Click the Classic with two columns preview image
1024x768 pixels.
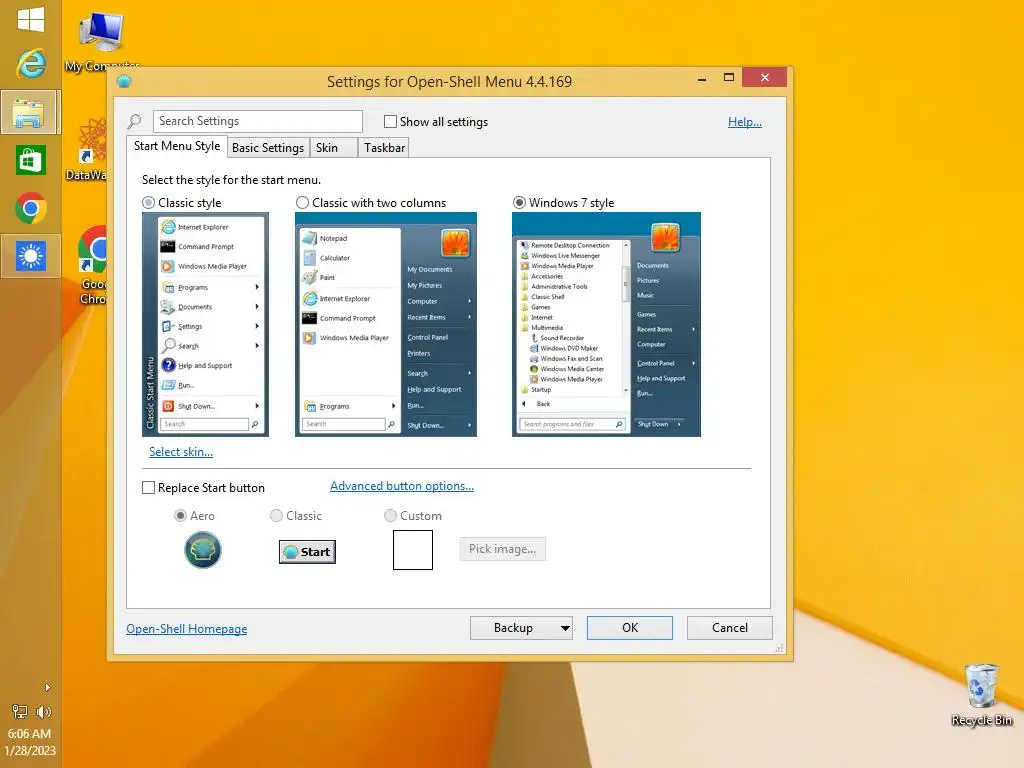(x=386, y=324)
